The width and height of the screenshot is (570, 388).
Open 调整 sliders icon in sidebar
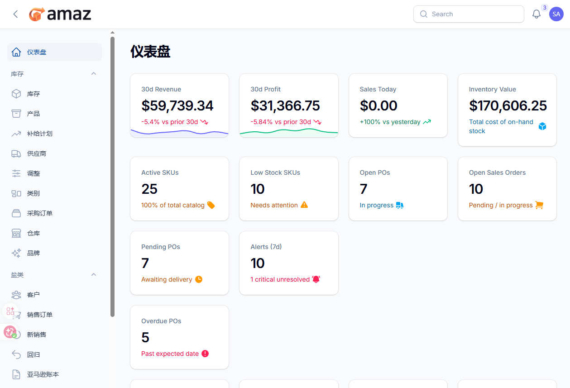coord(16,173)
